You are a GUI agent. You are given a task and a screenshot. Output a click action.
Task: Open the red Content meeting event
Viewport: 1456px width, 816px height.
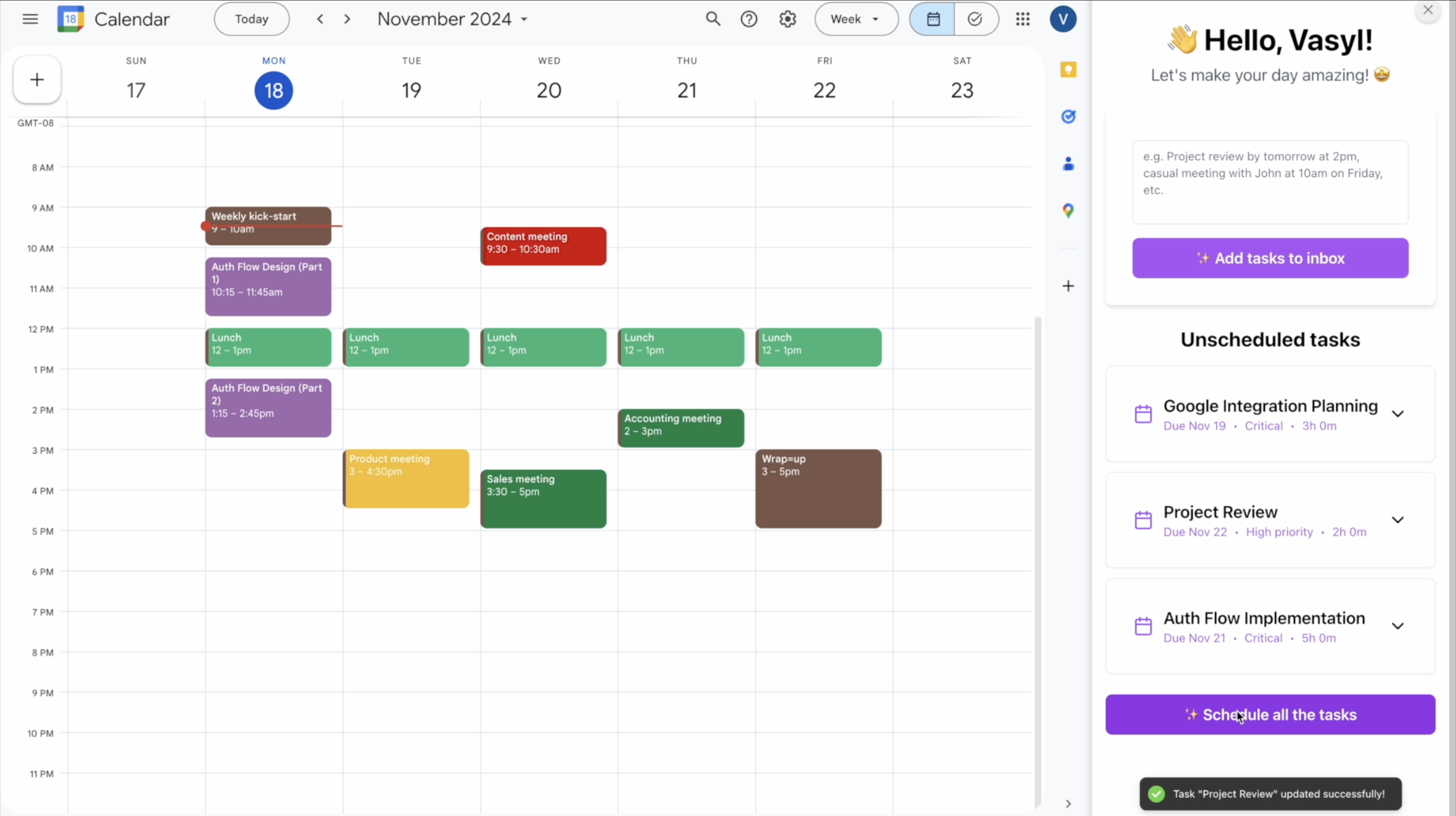543,246
